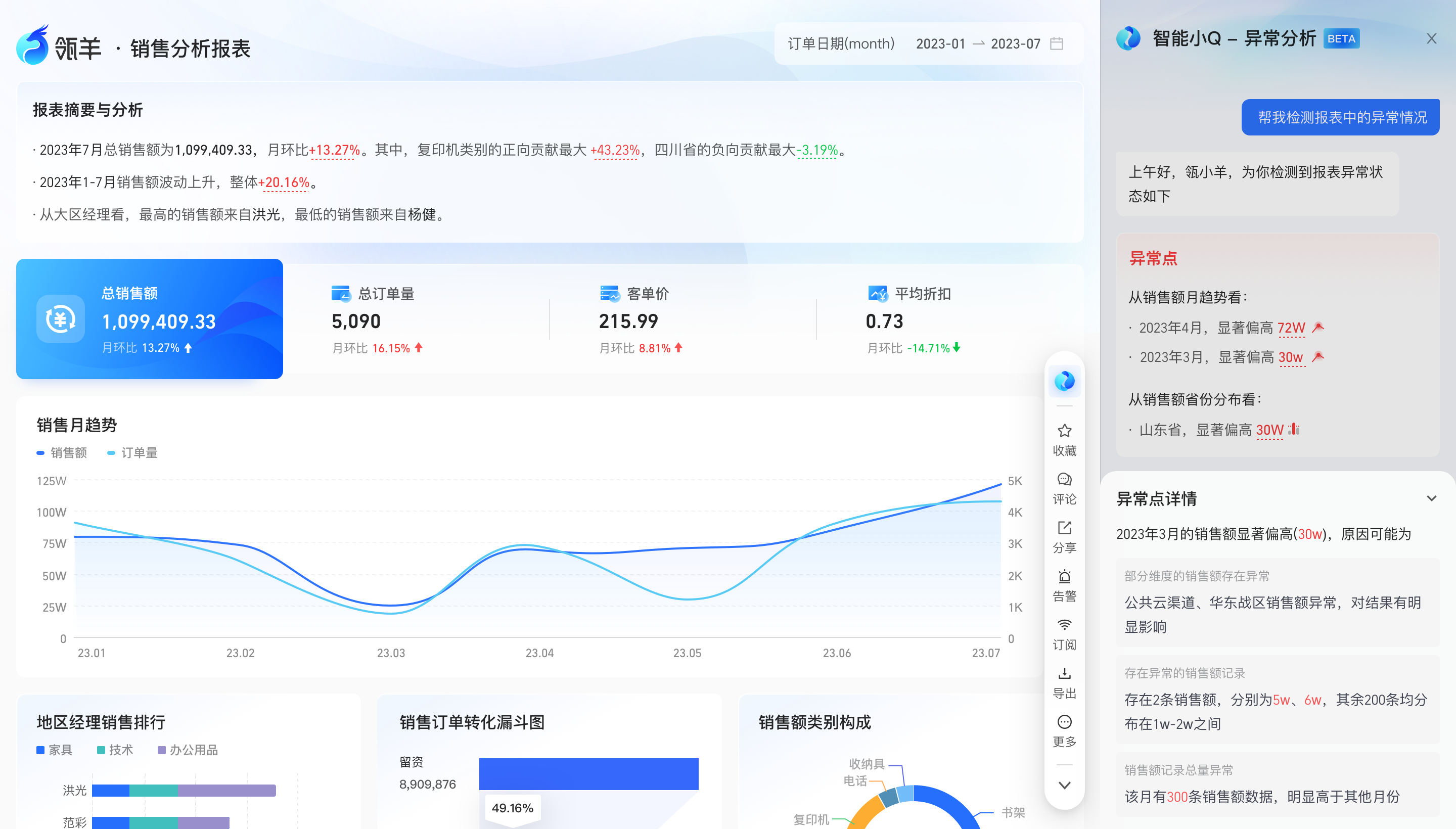The image size is (1456, 829).
Task: Toggle the 销售额 legend series
Action: click(x=62, y=452)
